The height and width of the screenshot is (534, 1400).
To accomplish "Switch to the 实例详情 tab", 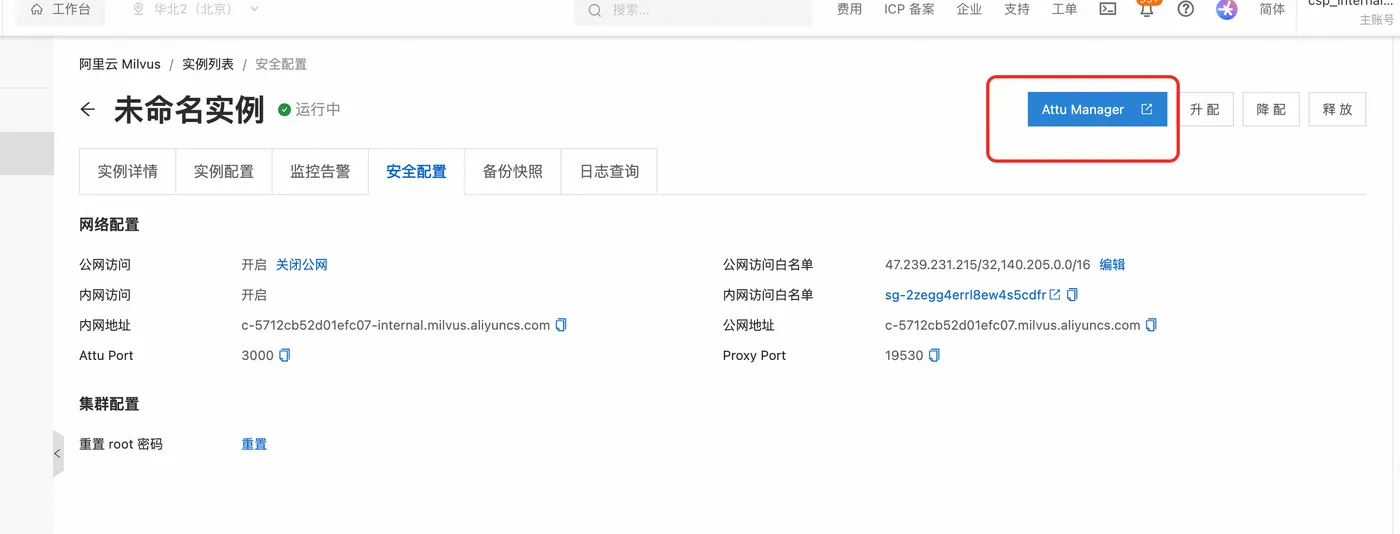I will pyautogui.click(x=127, y=171).
